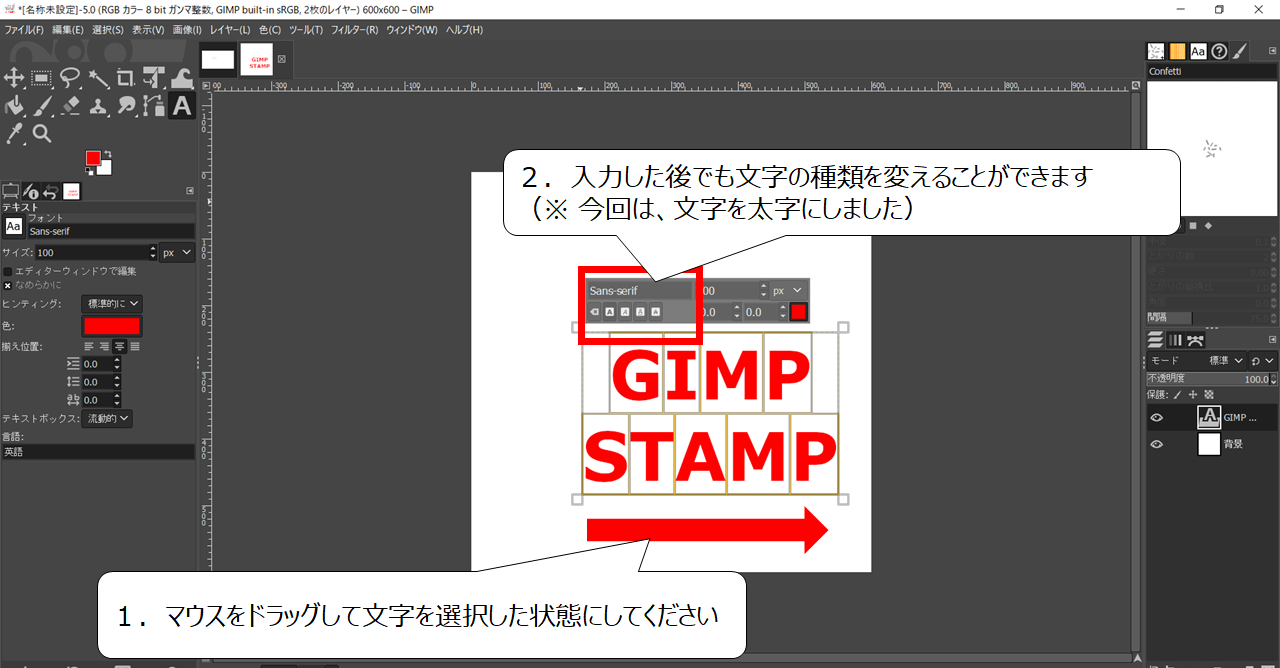Adjust the layer opacity (不透明度) slider
Image resolution: width=1280 pixels, height=668 pixels.
(1211, 379)
